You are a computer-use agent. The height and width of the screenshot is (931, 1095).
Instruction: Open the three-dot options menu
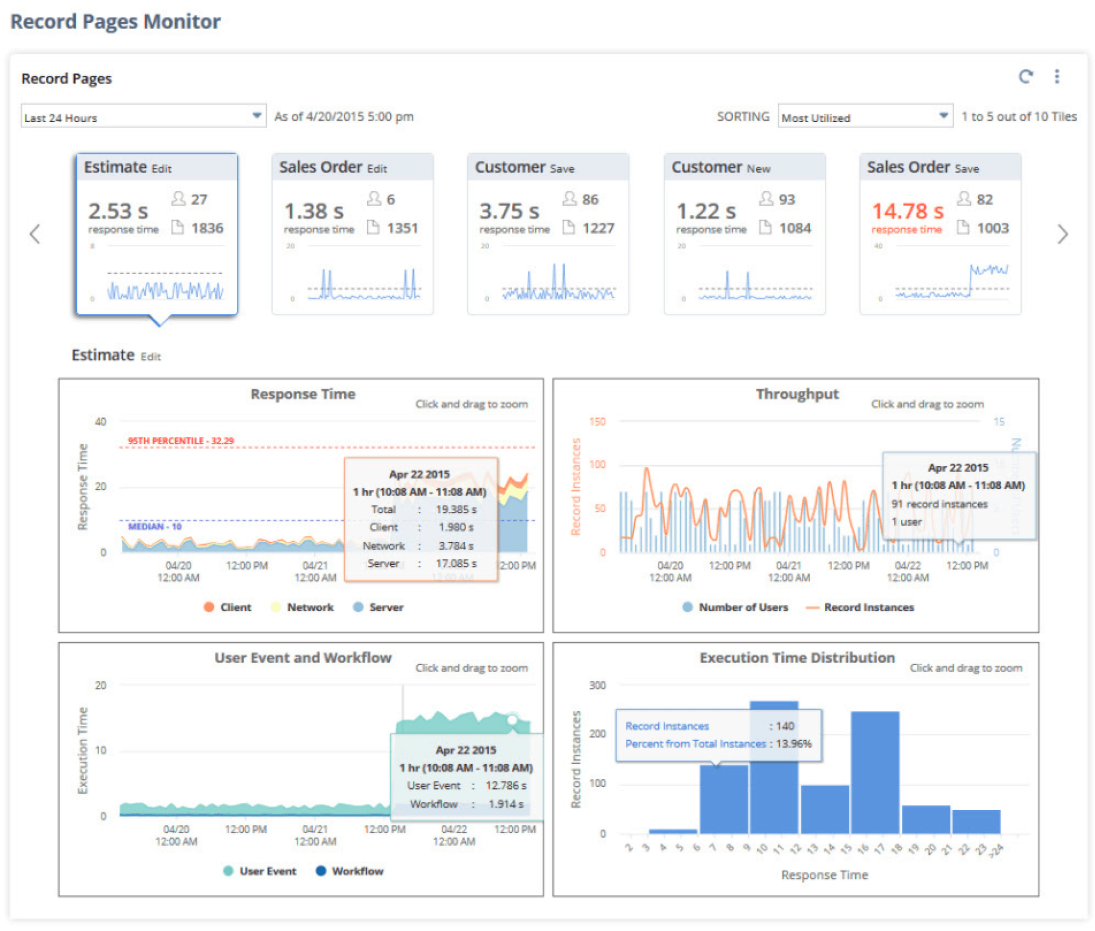pyautogui.click(x=1056, y=77)
